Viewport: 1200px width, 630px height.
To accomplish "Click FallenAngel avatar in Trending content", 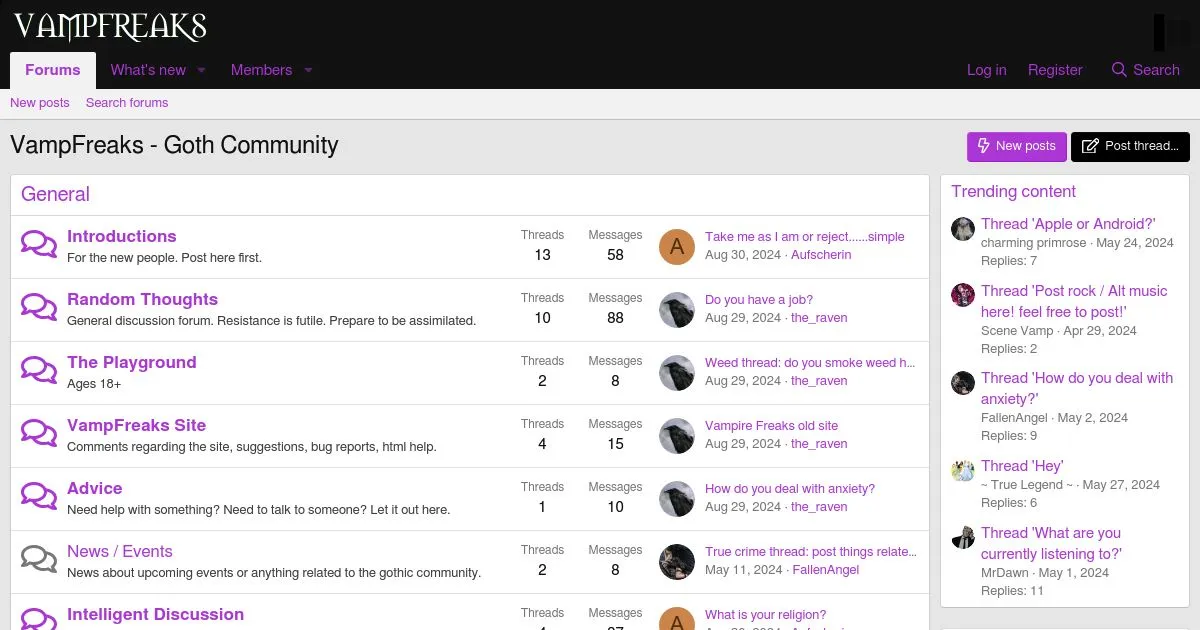I will pyautogui.click(x=963, y=382).
